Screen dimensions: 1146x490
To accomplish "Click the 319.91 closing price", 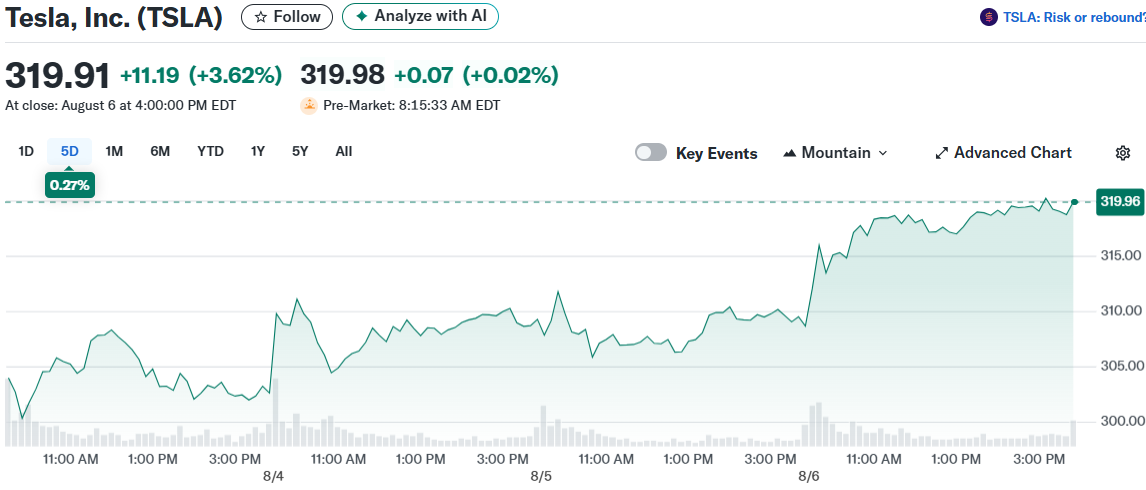I will coord(58,75).
